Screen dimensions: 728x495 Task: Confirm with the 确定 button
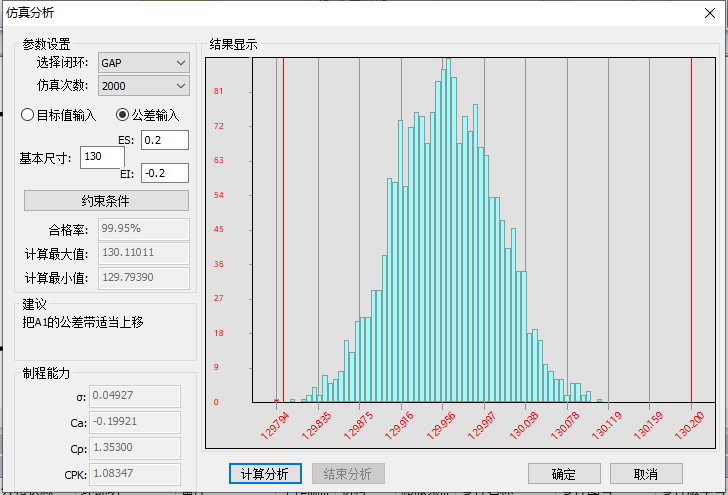(564, 473)
